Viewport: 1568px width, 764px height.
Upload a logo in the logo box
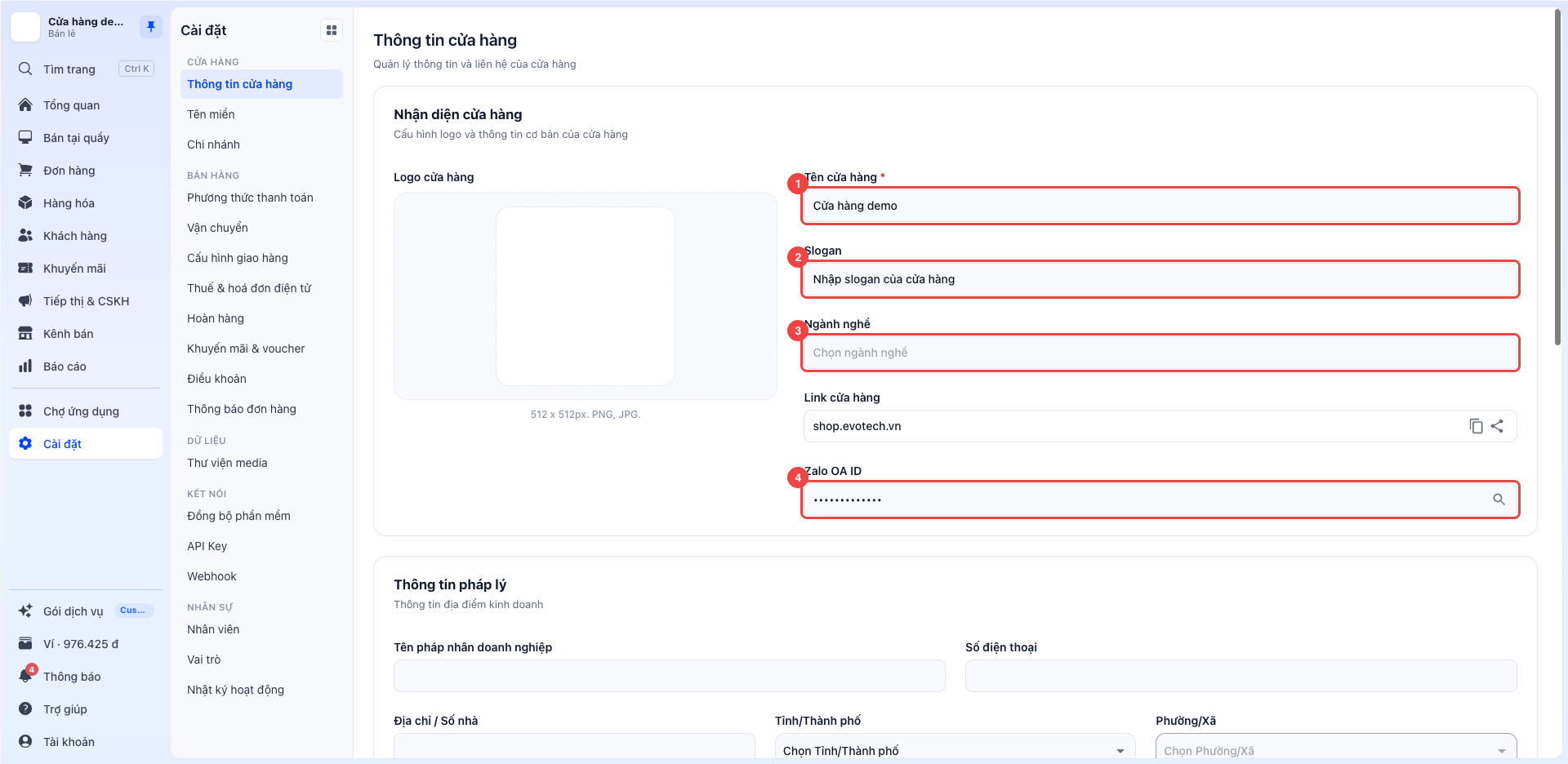coord(586,296)
